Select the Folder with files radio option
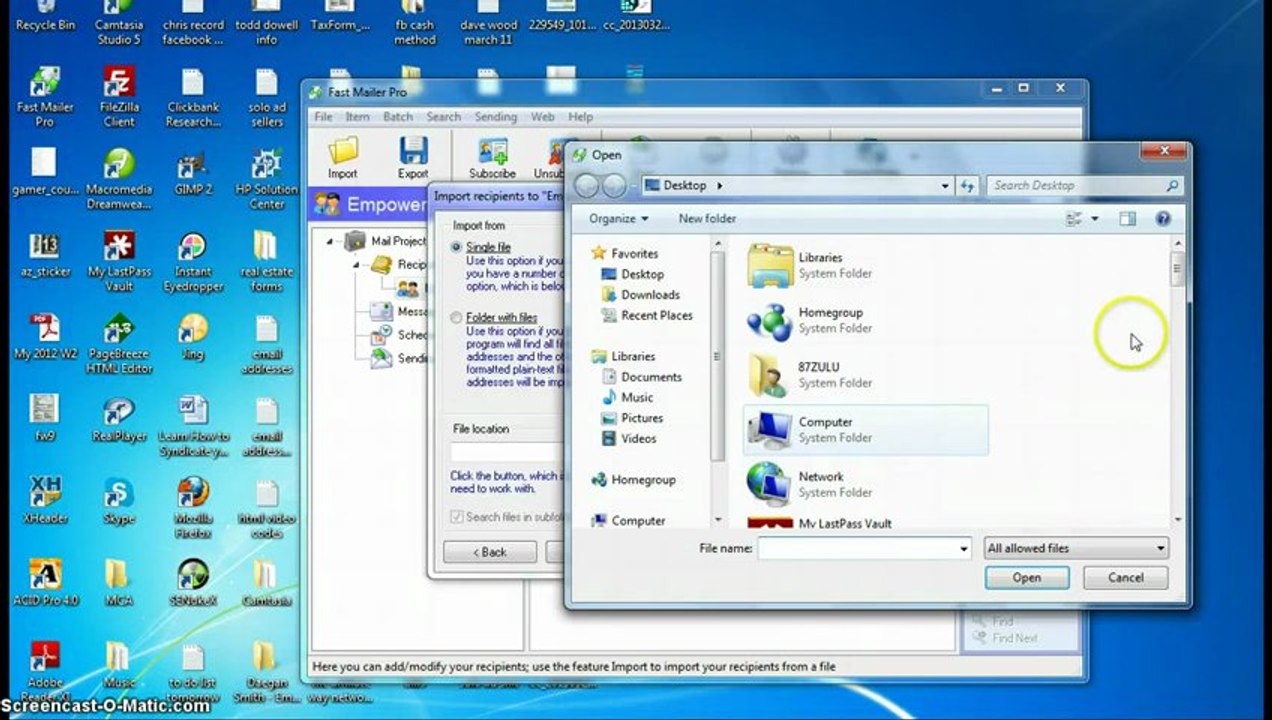This screenshot has width=1272, height=720. tap(457, 318)
